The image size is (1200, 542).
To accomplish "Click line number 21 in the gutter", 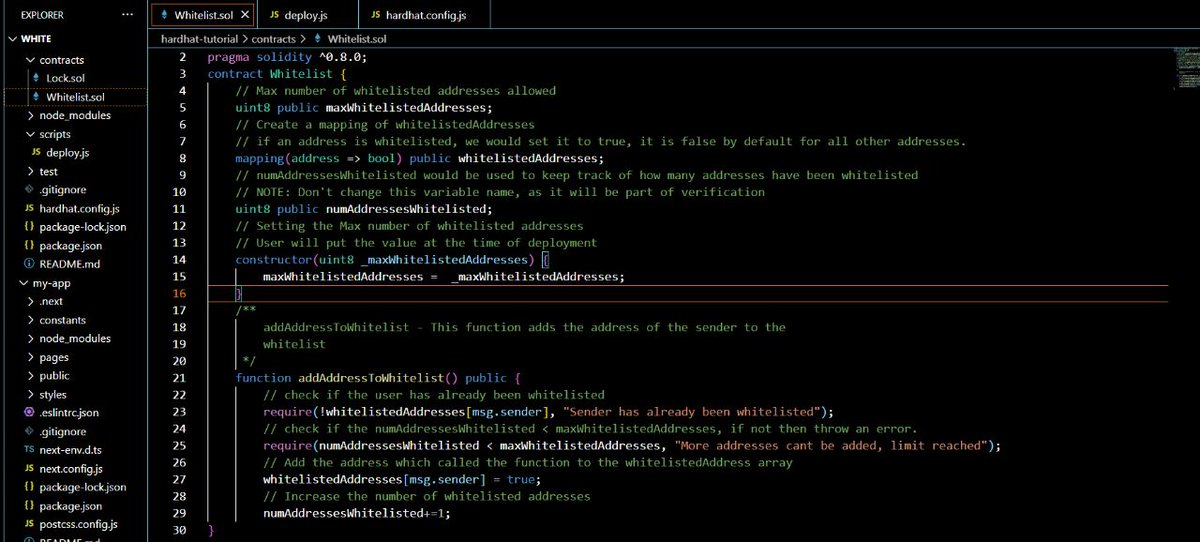I will pyautogui.click(x=180, y=378).
